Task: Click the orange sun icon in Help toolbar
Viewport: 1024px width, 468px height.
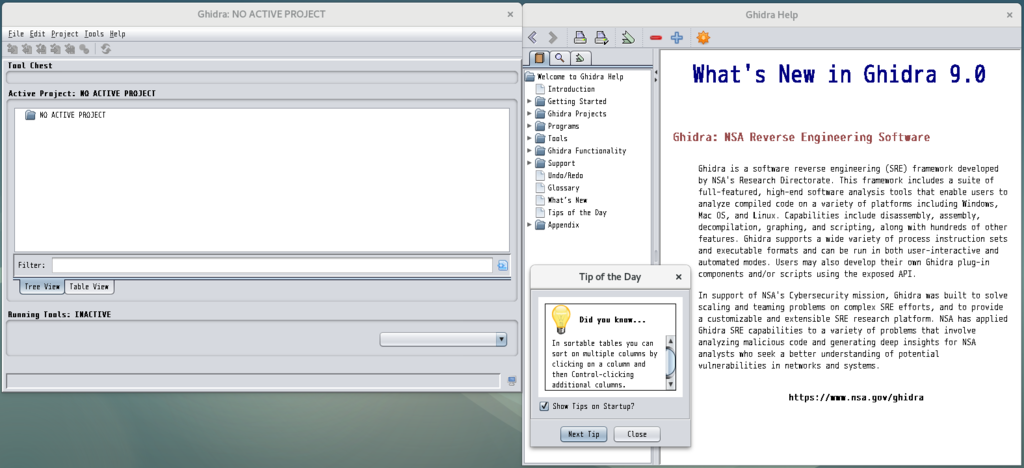Action: click(703, 38)
